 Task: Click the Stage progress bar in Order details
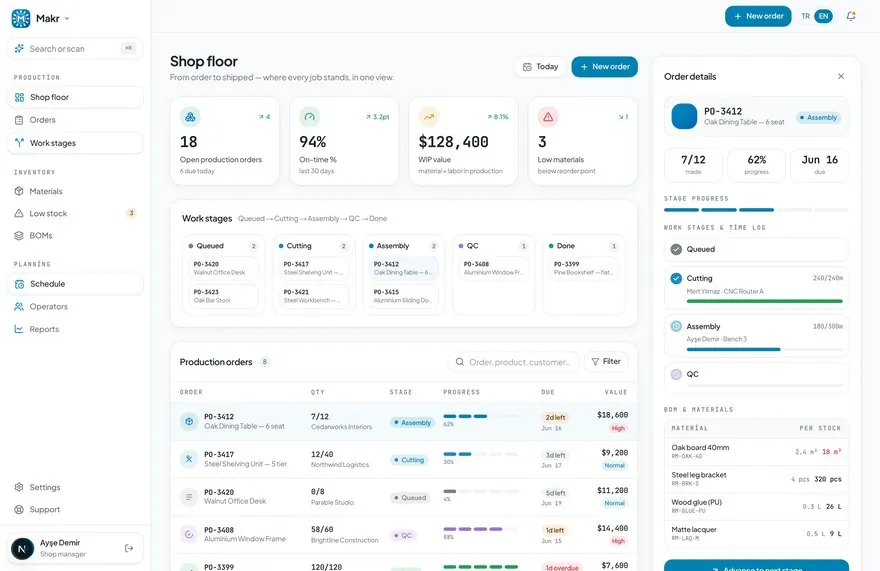pyautogui.click(x=756, y=210)
